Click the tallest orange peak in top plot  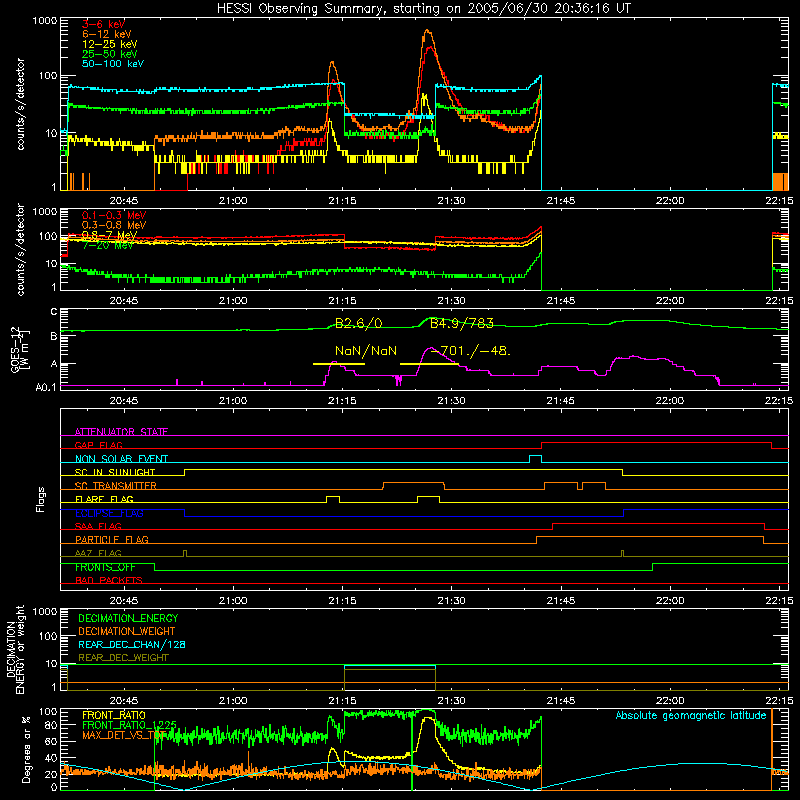tap(428, 31)
